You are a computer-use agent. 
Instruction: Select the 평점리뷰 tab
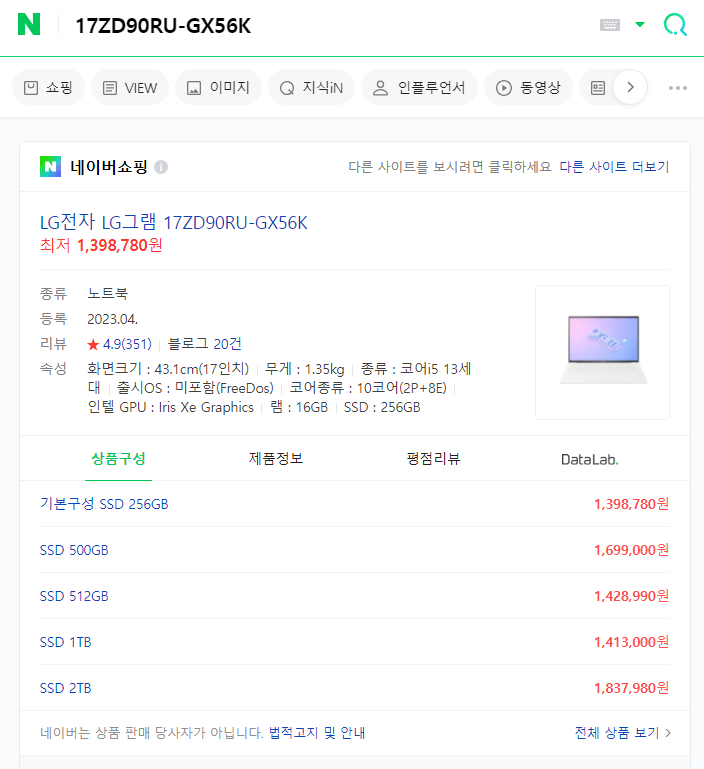tap(434, 459)
